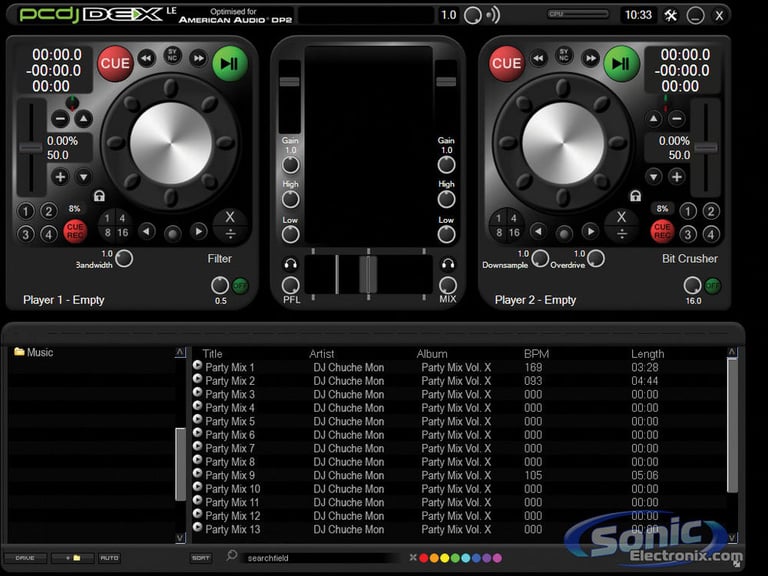Click the MIX headphone knob
This screenshot has width=768, height=576.
pos(448,285)
